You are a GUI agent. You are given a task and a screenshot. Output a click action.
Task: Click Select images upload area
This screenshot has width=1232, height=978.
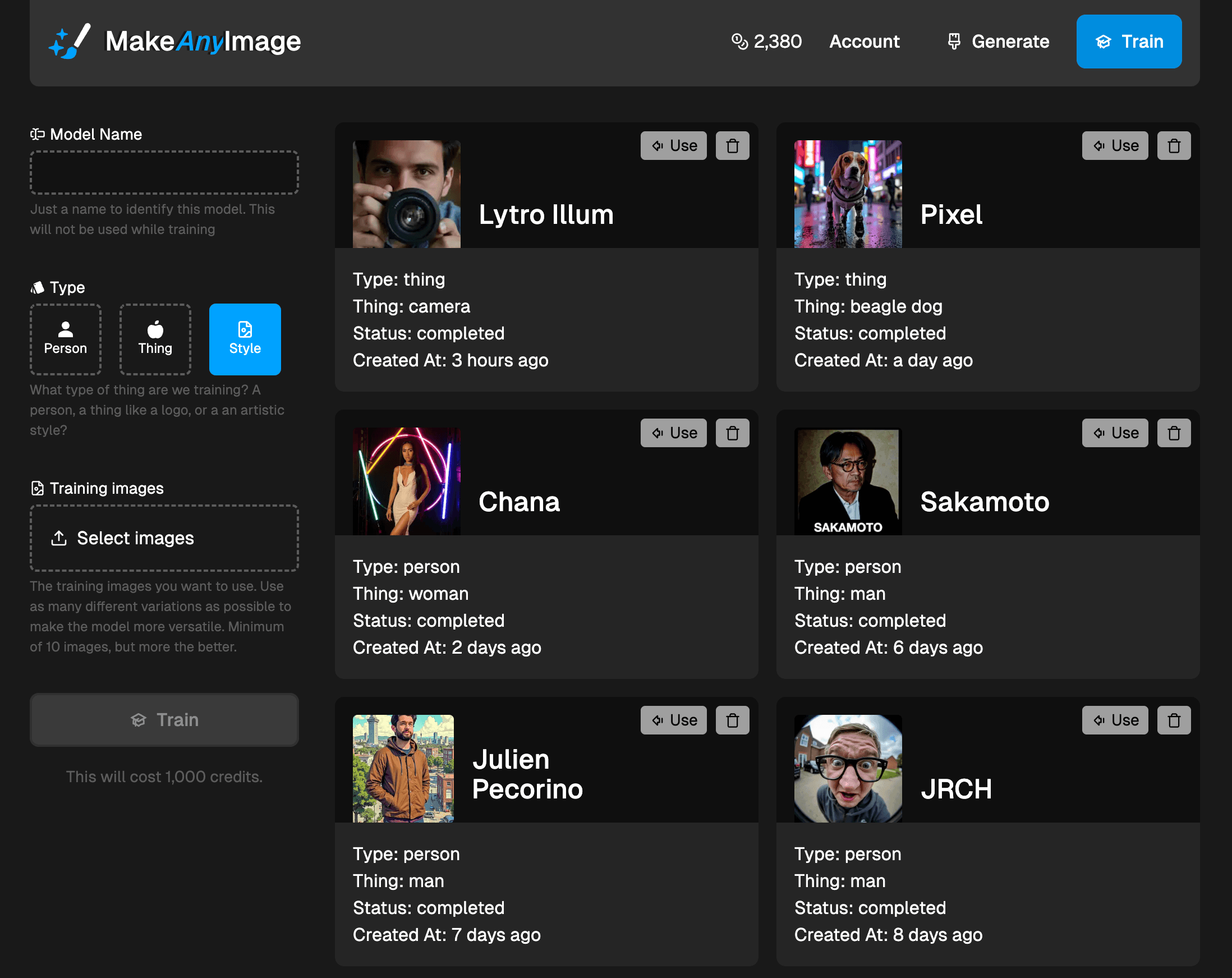point(164,538)
